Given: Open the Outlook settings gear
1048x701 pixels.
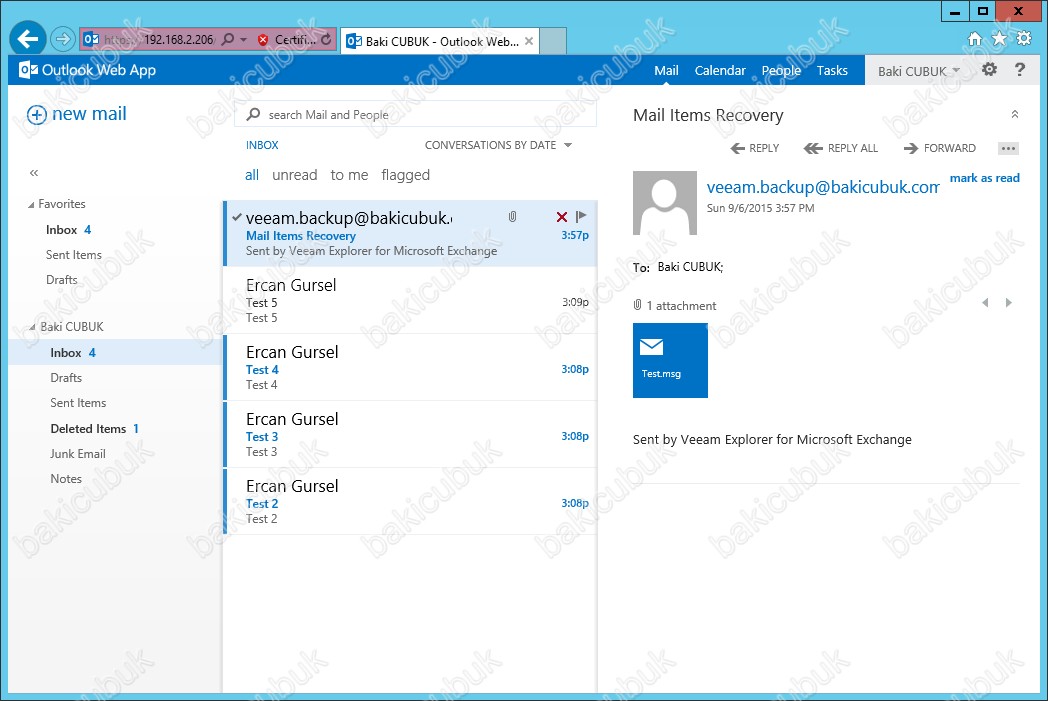Looking at the screenshot, I should pos(989,69).
